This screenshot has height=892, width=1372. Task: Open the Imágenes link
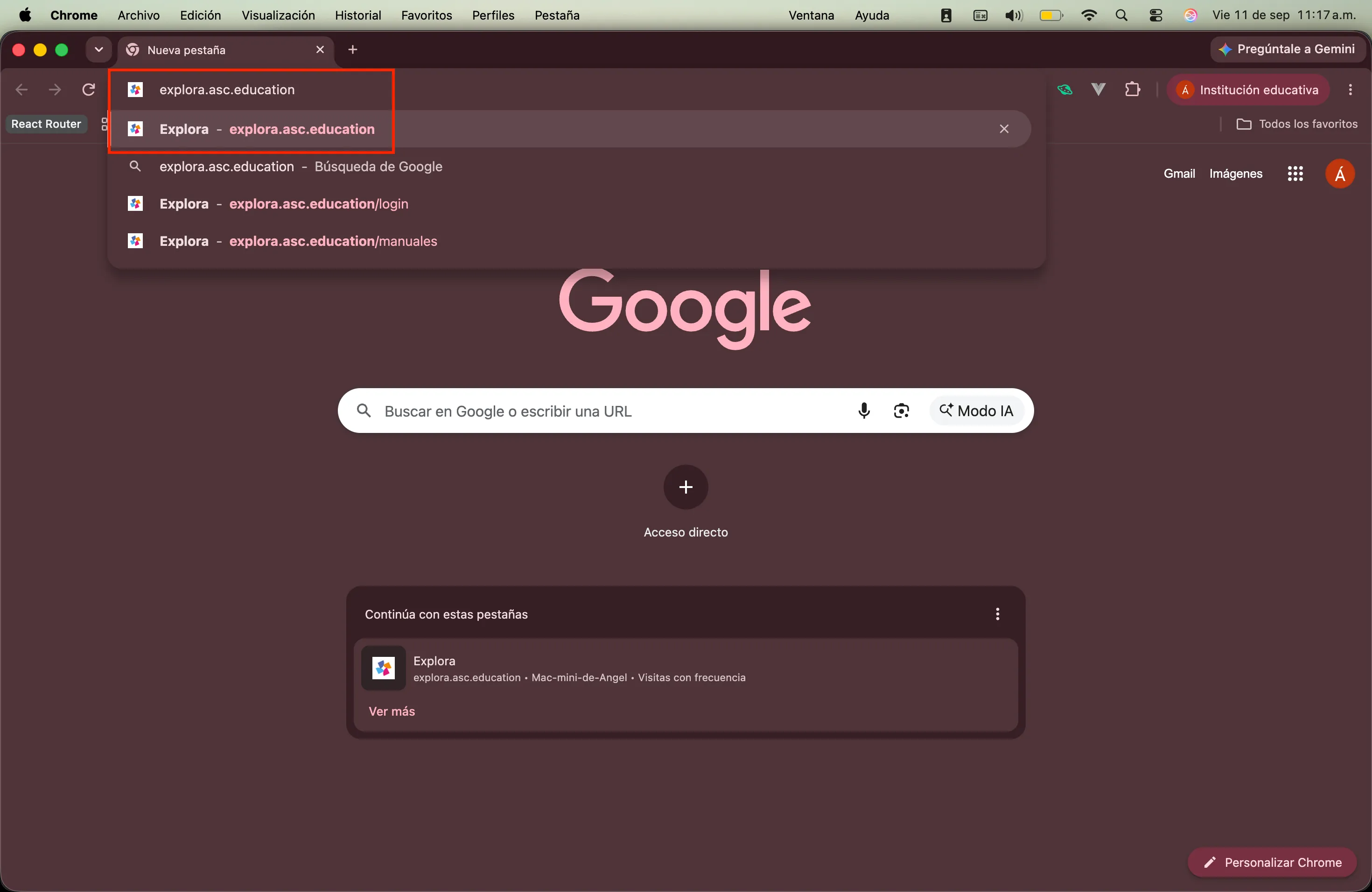tap(1236, 174)
